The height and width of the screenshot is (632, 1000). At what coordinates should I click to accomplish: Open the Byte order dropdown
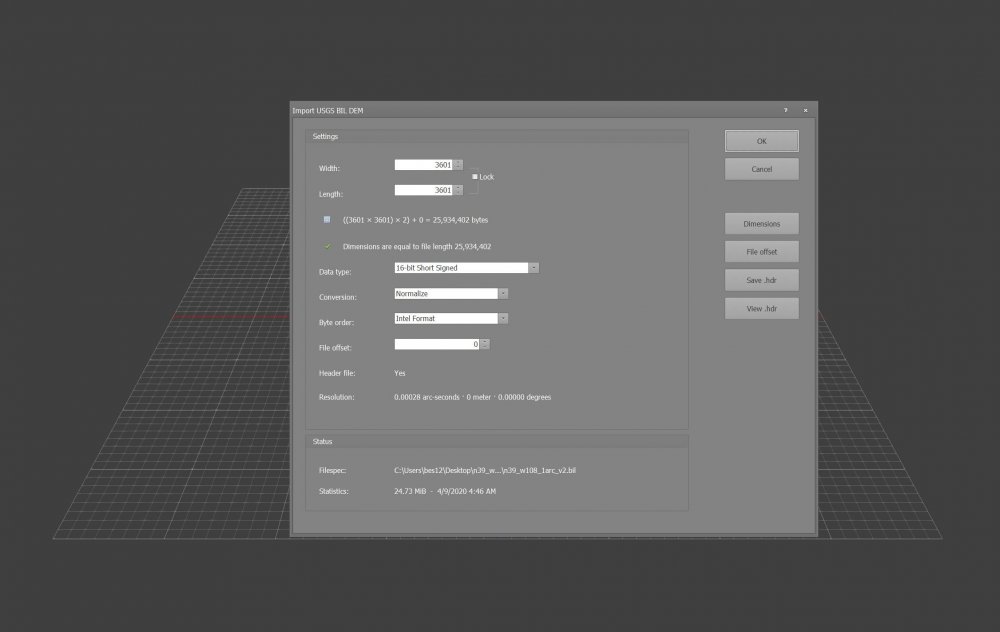point(504,319)
